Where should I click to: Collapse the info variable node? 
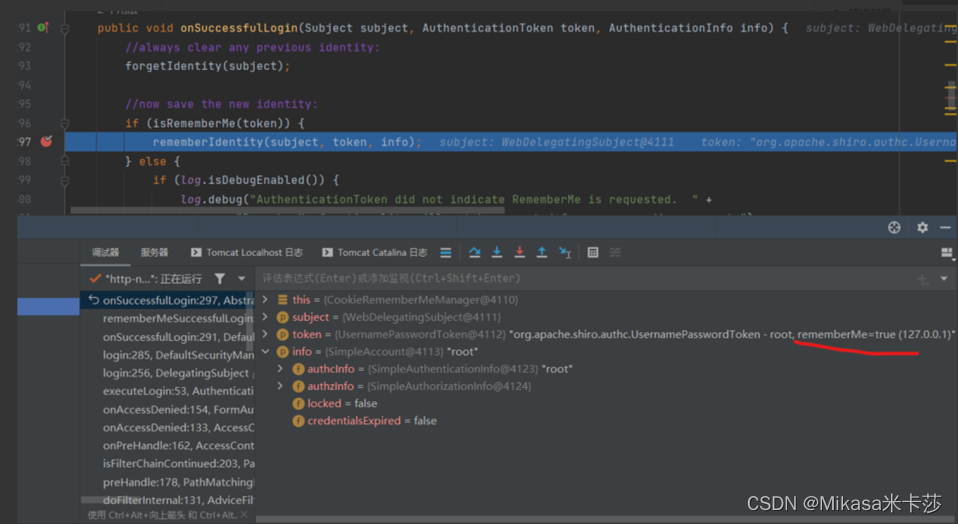pyautogui.click(x=265, y=351)
